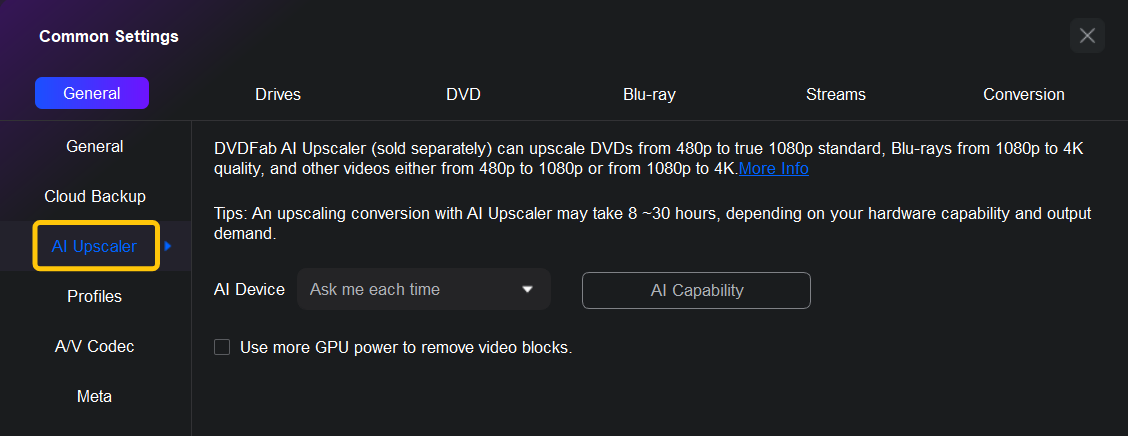This screenshot has width=1128, height=436.
Task: Select the Conversion tab
Action: tap(1023, 94)
